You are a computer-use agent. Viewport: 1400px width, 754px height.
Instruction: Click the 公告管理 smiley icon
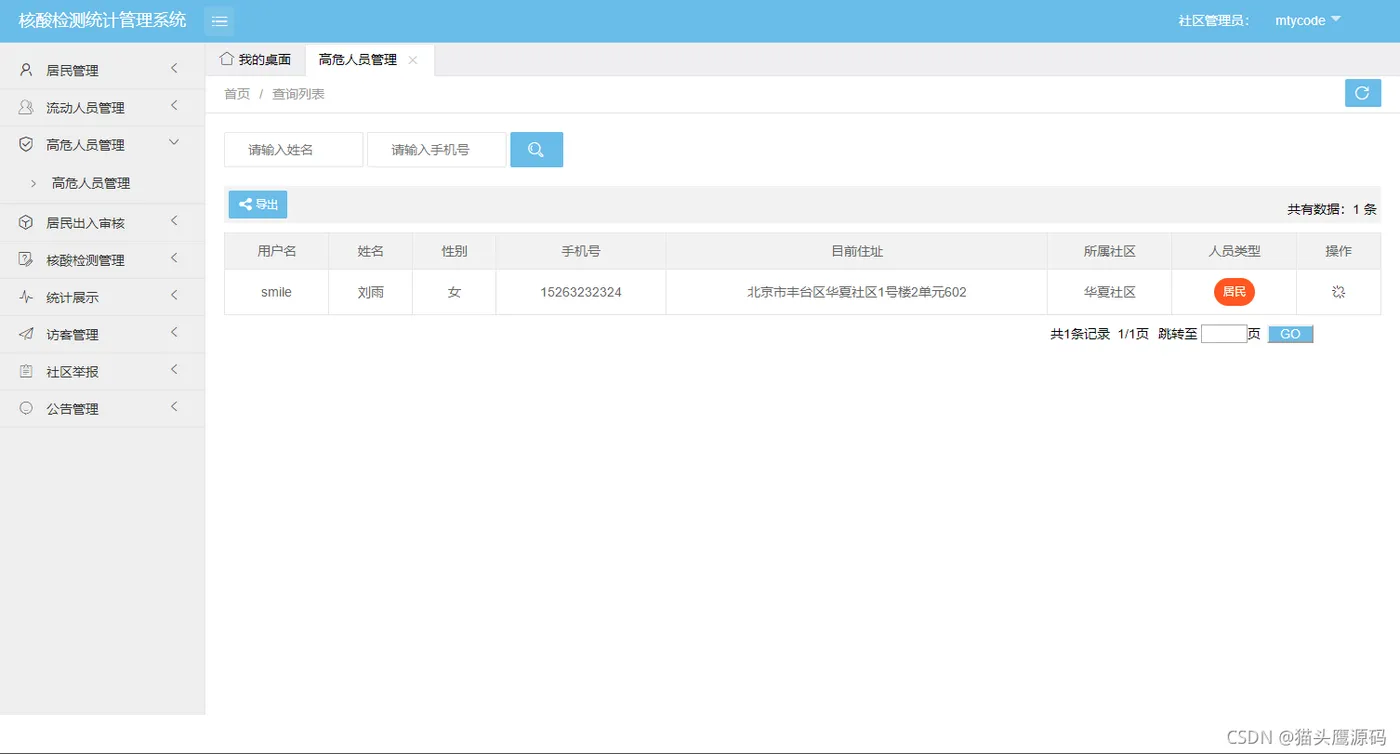(x=26, y=408)
